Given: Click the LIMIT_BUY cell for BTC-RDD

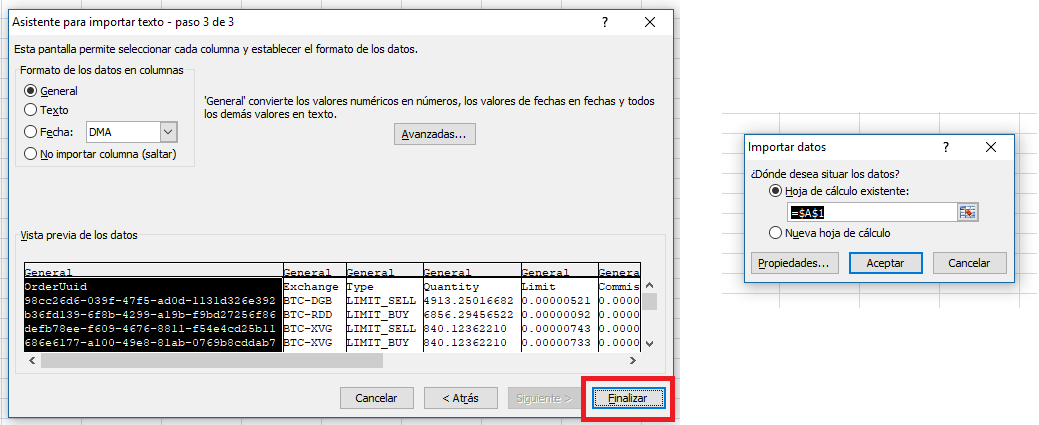Looking at the screenshot, I should point(378,314).
